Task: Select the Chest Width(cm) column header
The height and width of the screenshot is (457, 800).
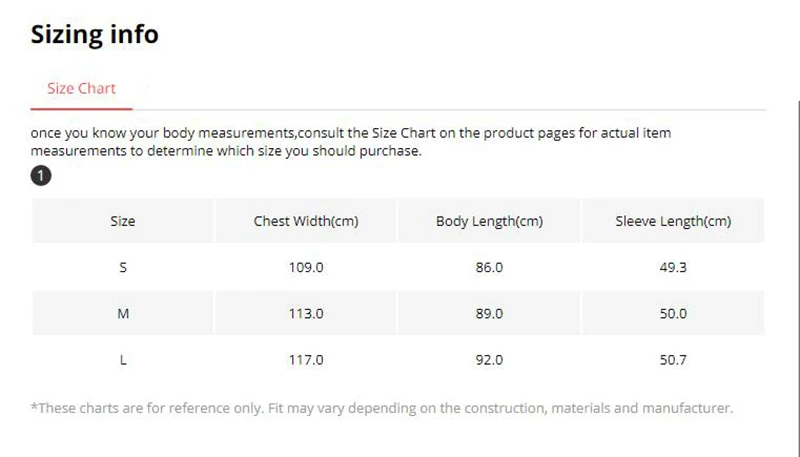Action: pos(306,221)
